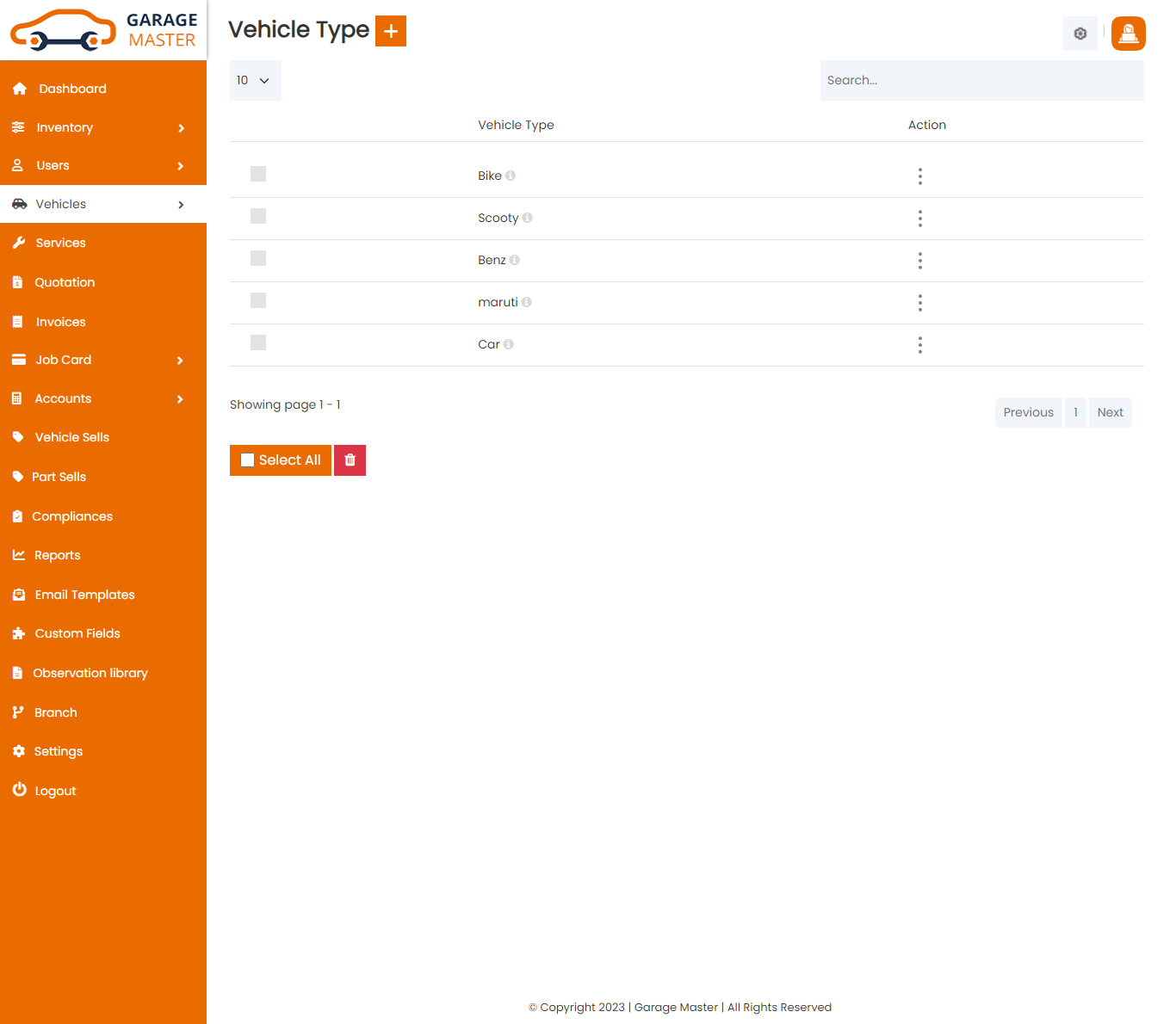Click the Previous pagination button

pos(1028,412)
